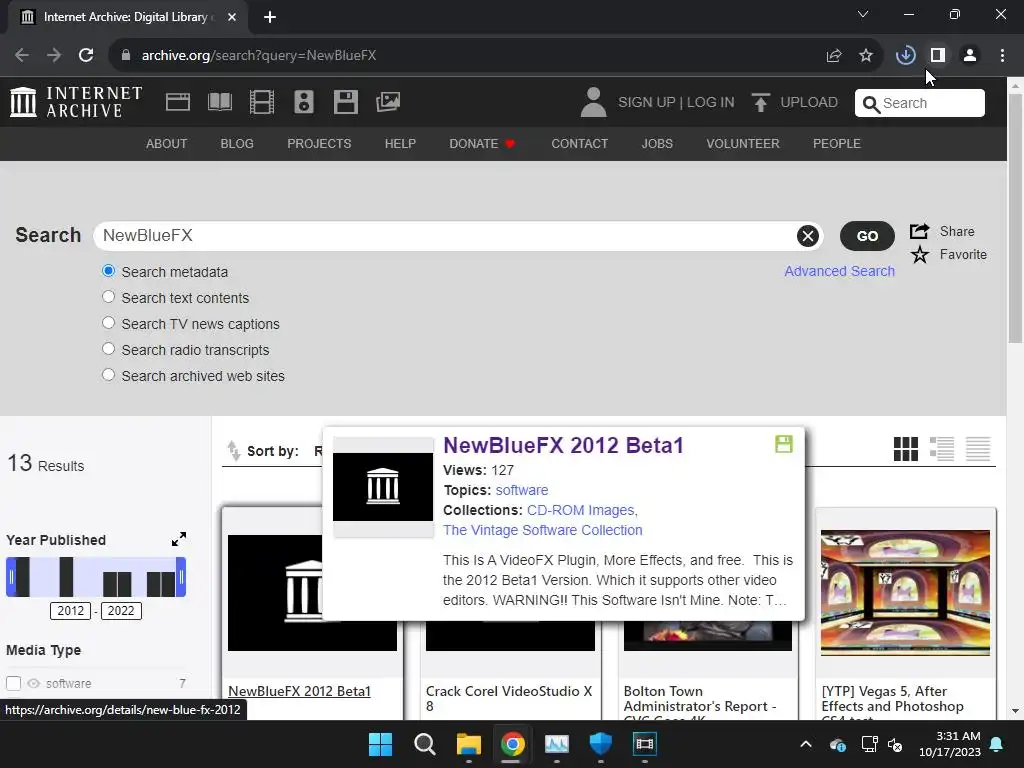Viewport: 1024px width, 768px height.
Task: Open Windows Security shield in taskbar
Action: (600, 744)
